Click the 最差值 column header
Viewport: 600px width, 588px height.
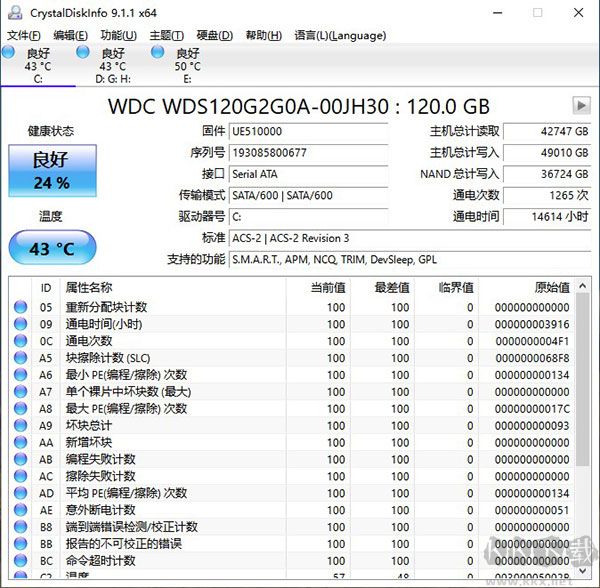[x=383, y=287]
